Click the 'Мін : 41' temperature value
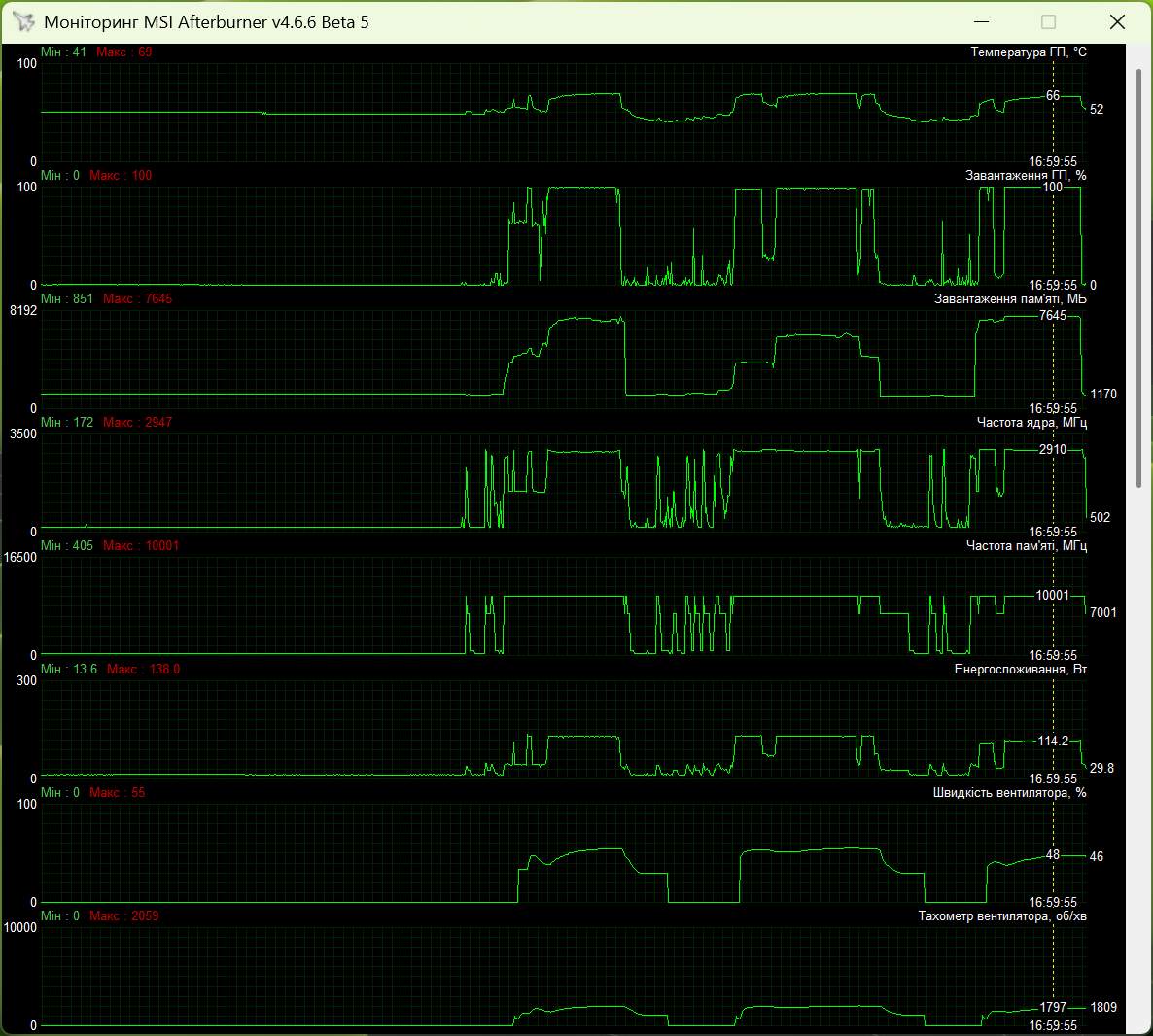The height and width of the screenshot is (1036, 1153). [x=63, y=52]
